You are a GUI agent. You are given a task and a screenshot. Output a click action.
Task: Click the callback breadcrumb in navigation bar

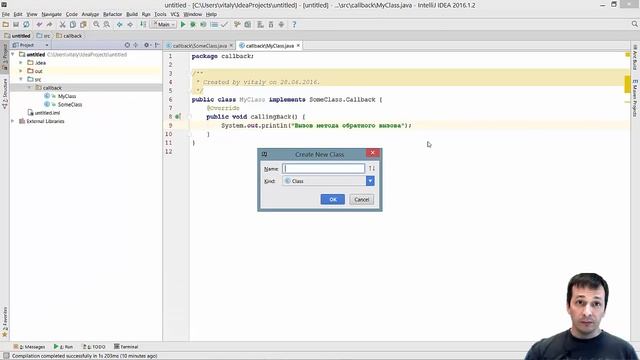[x=69, y=36]
